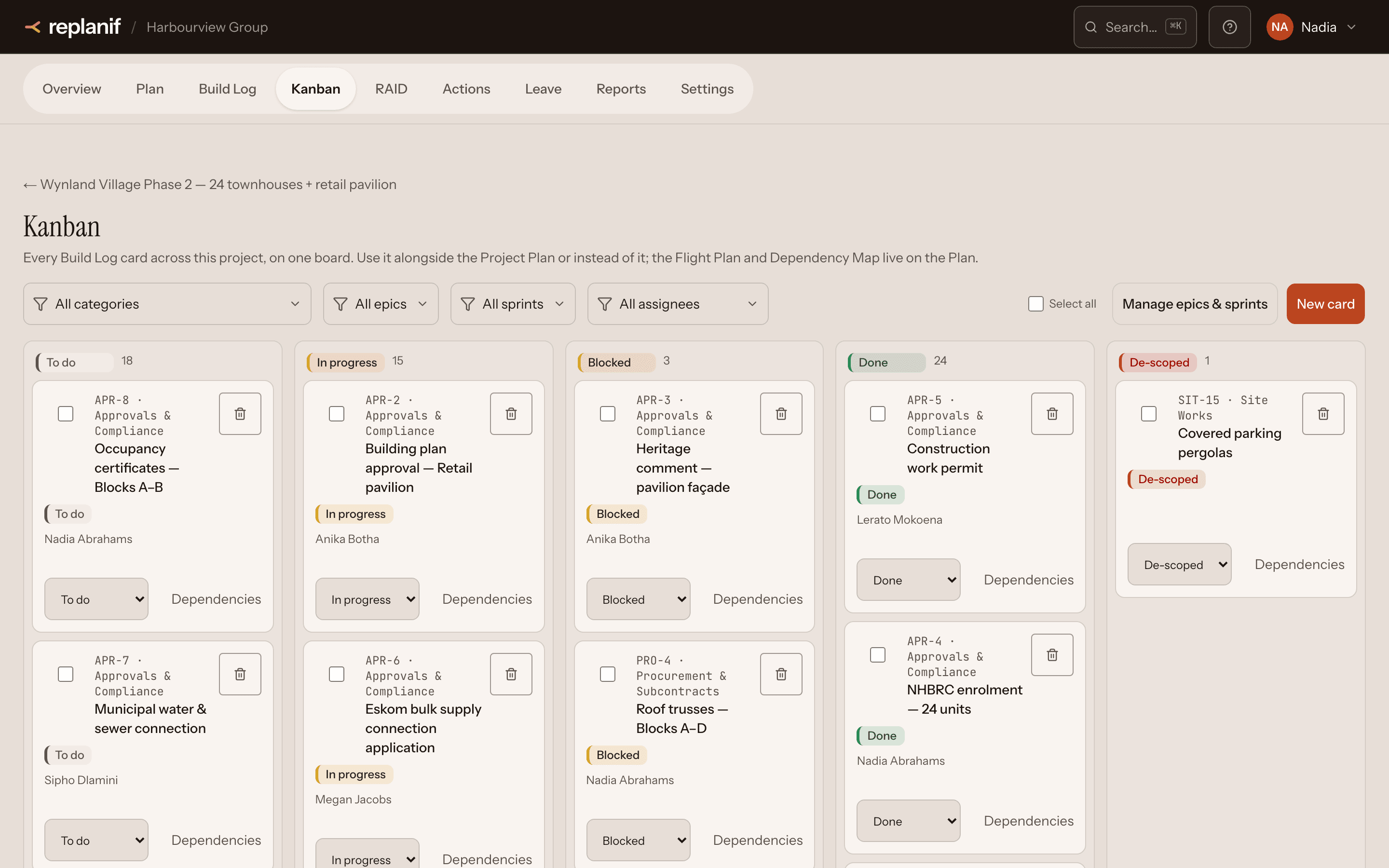This screenshot has height=868, width=1389.
Task: Tick checkbox on APR-8 card
Action: coord(66,413)
